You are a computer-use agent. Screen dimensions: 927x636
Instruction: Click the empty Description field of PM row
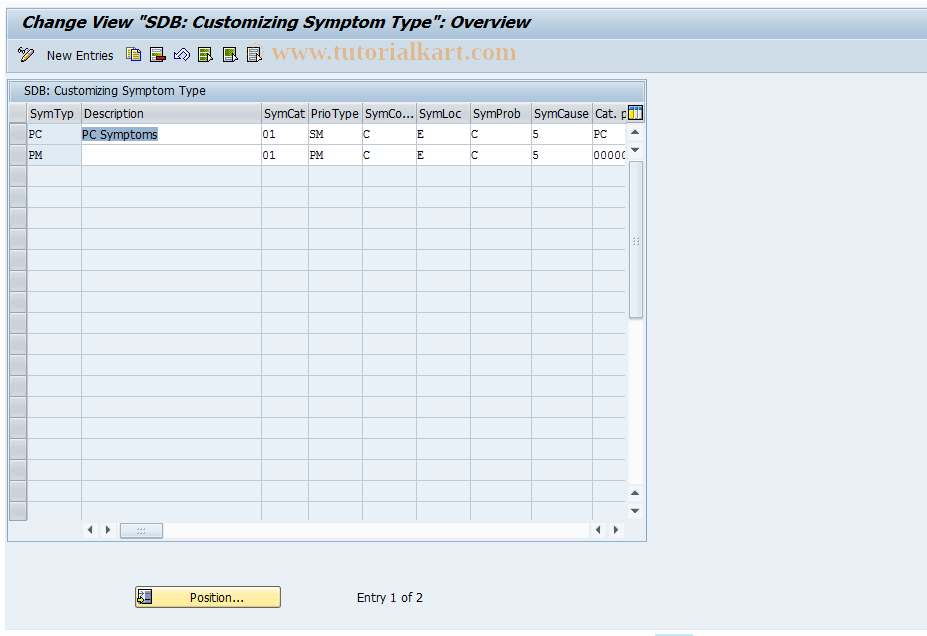point(171,155)
